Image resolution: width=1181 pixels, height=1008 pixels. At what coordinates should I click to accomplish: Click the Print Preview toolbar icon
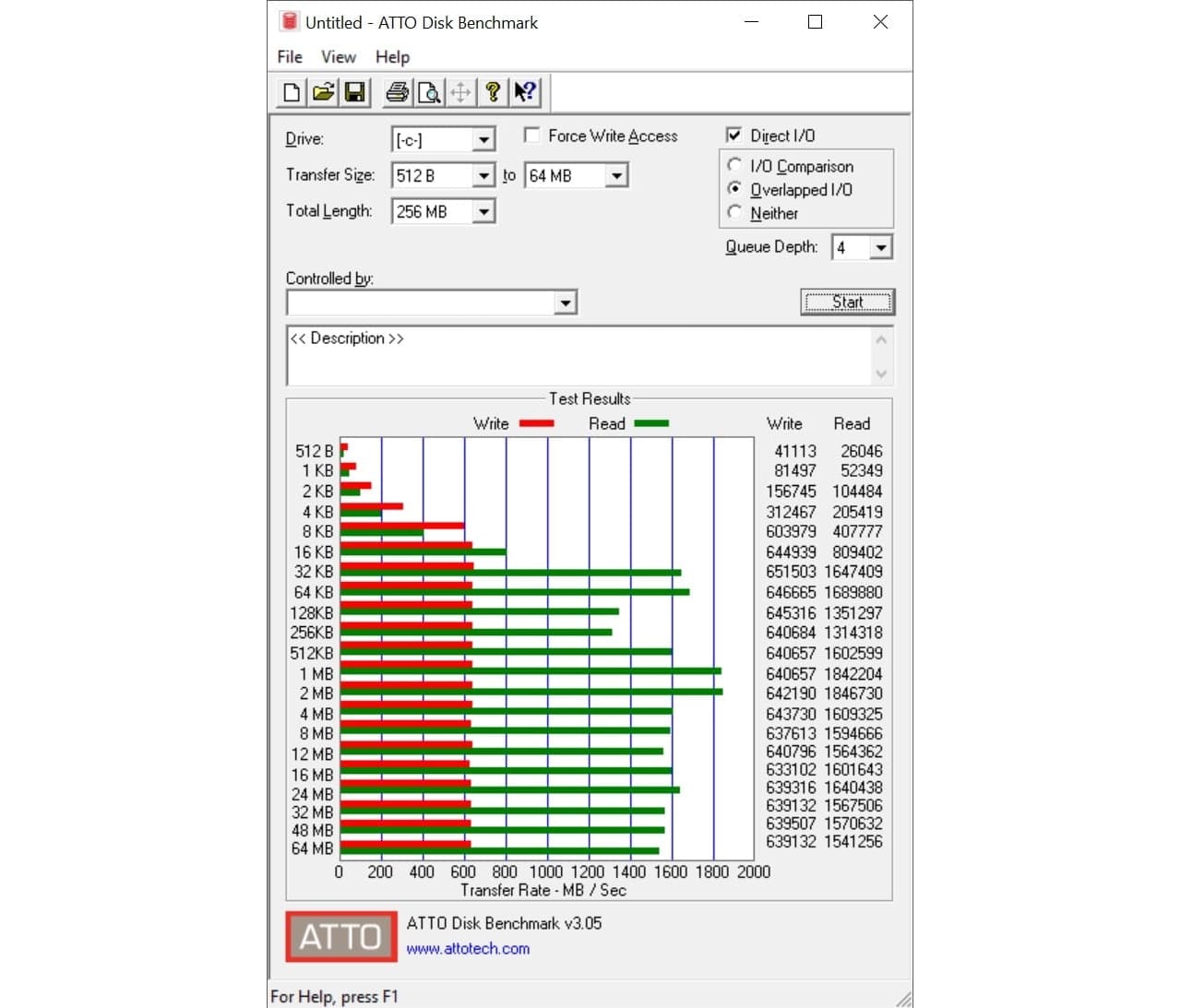[429, 92]
